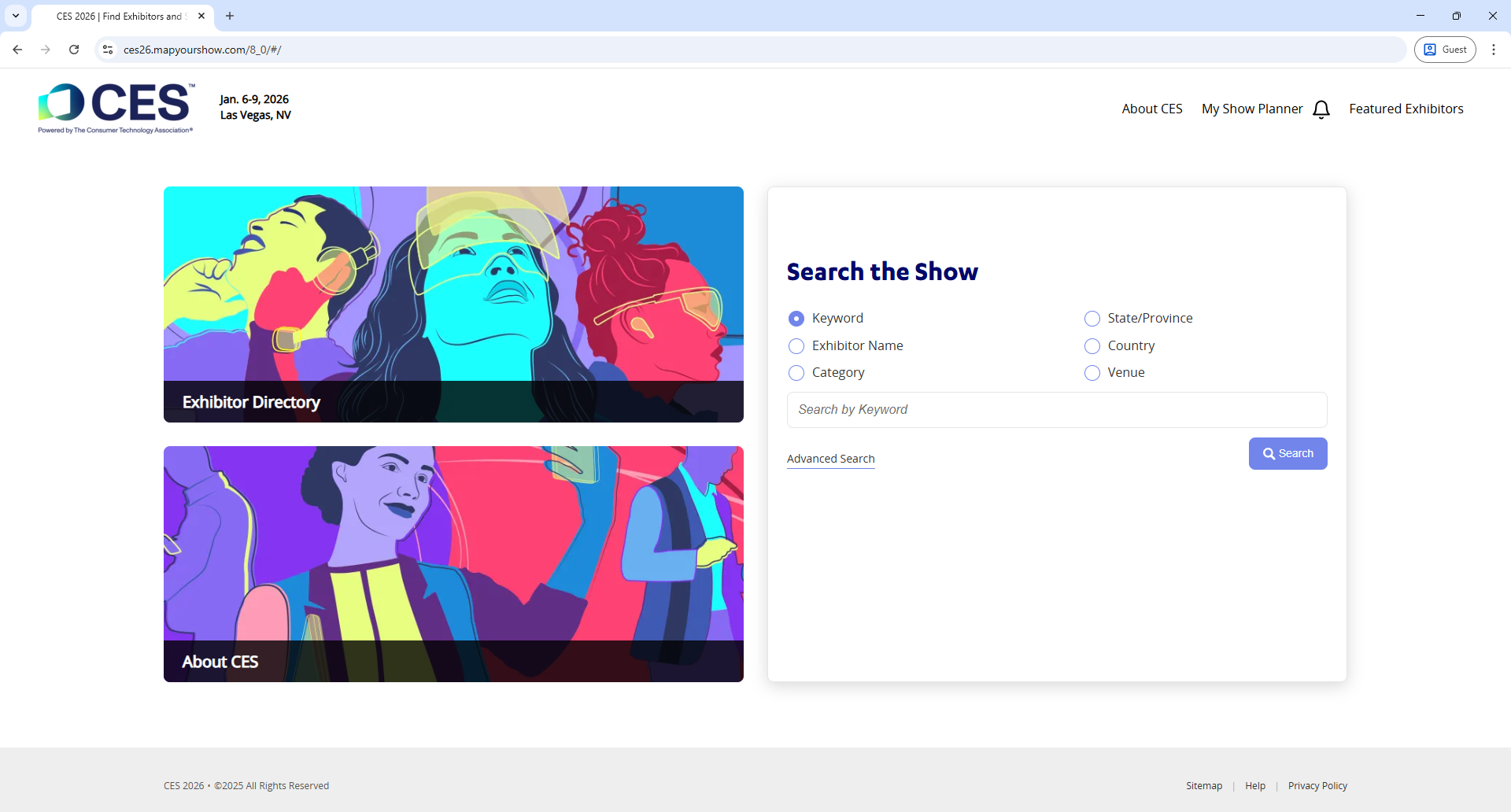
Task: Open the browser three-dot menu
Action: [1494, 49]
